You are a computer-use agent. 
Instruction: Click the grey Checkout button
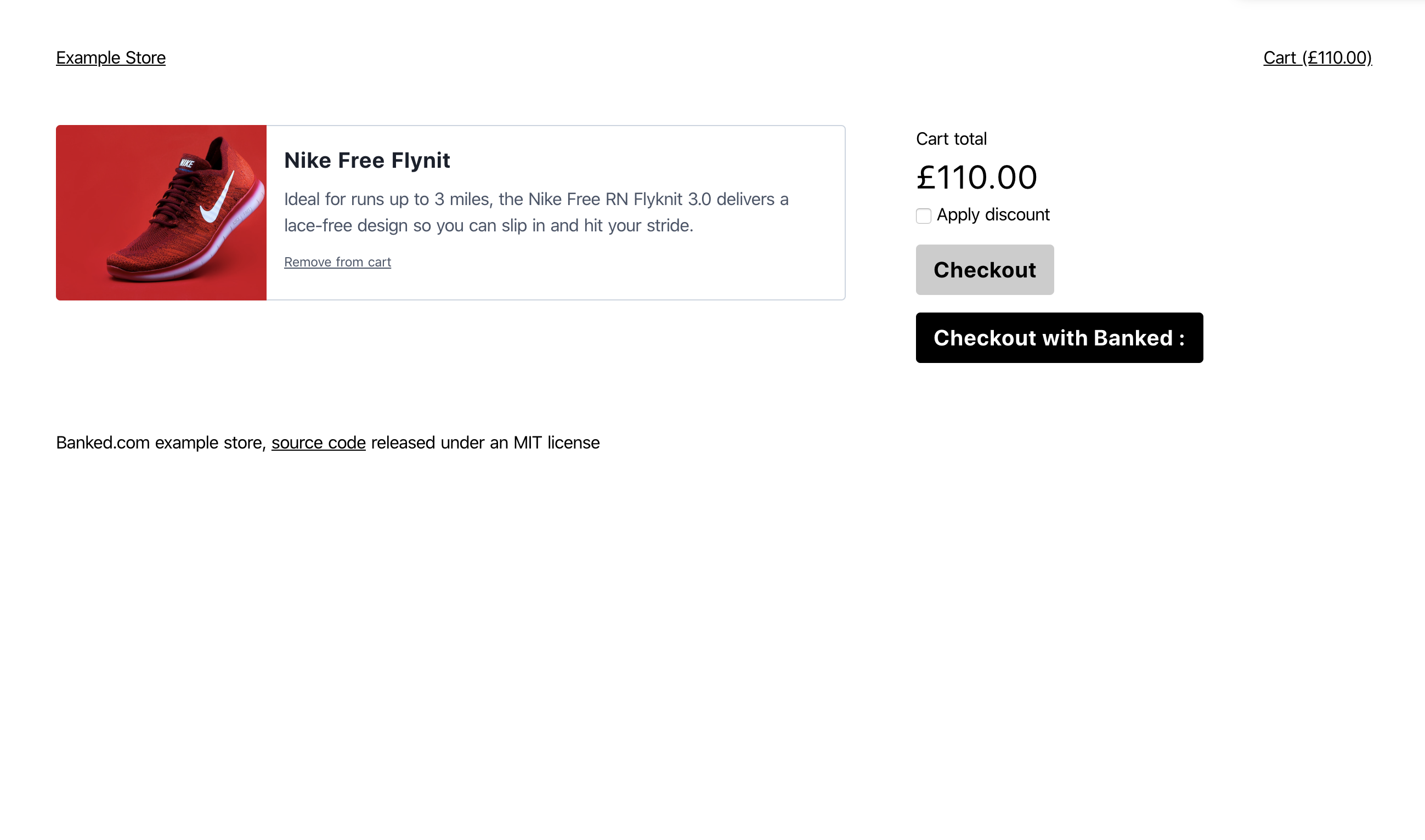coord(985,270)
